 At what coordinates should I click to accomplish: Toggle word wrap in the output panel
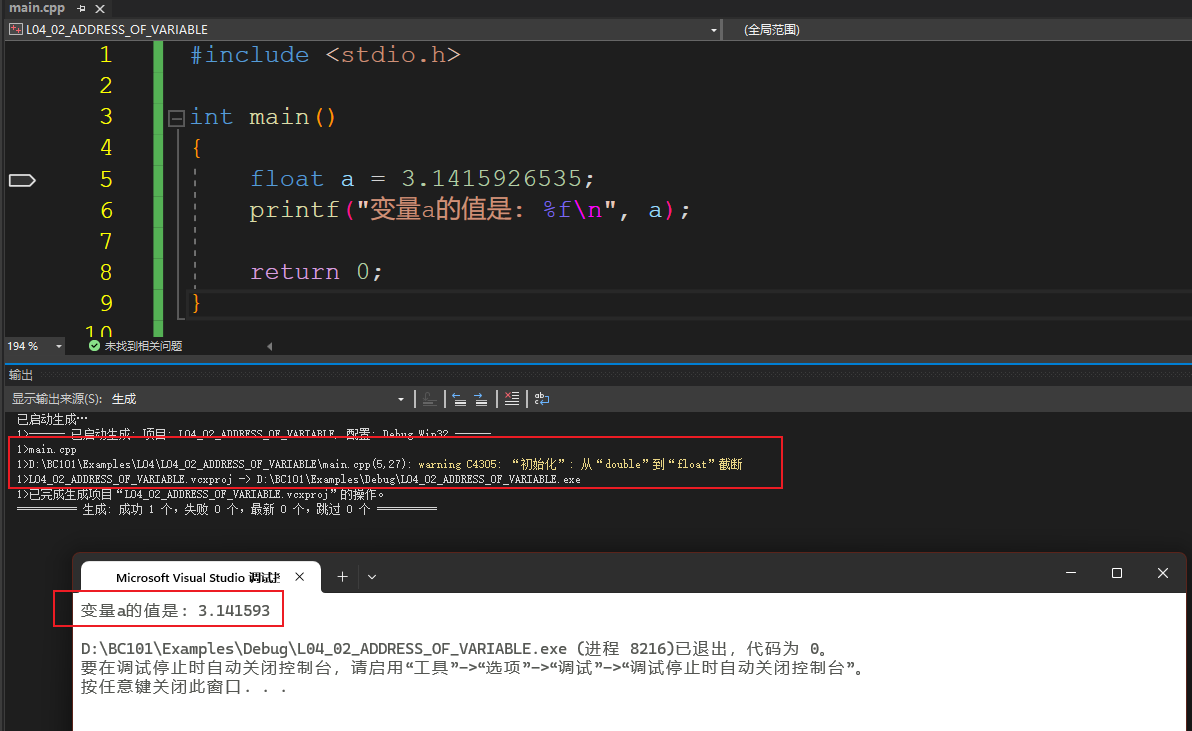[x=542, y=399]
